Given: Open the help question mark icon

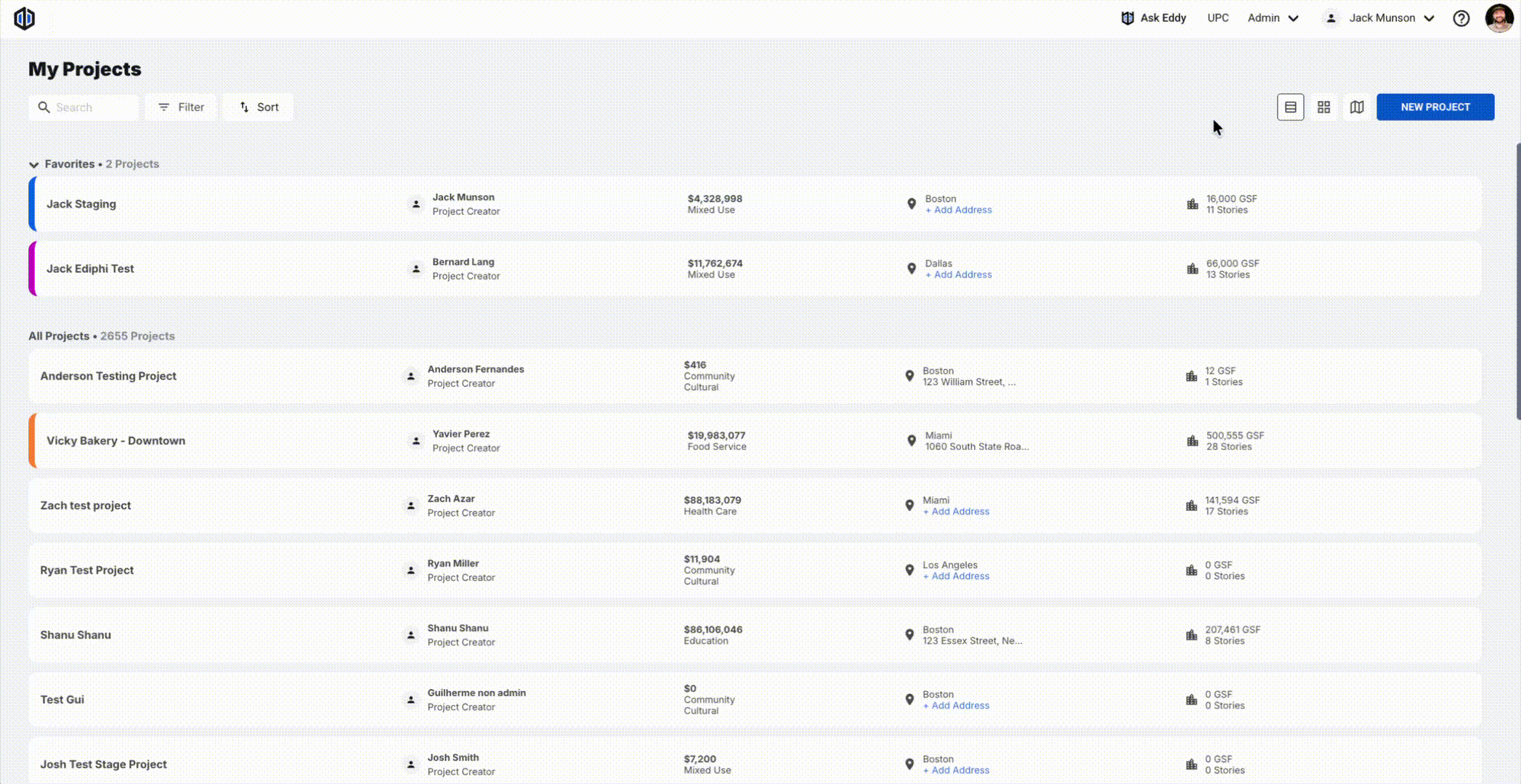Looking at the screenshot, I should [x=1461, y=19].
